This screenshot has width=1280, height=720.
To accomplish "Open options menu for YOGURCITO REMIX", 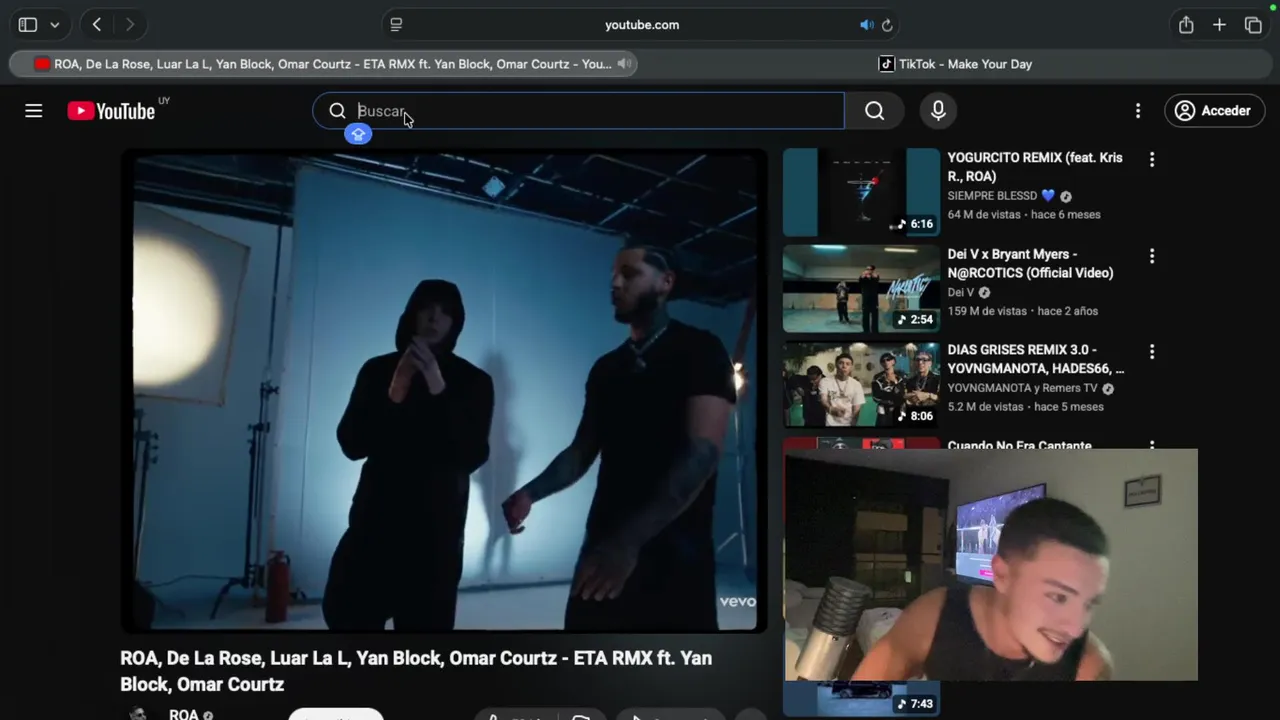I will coord(1152,159).
